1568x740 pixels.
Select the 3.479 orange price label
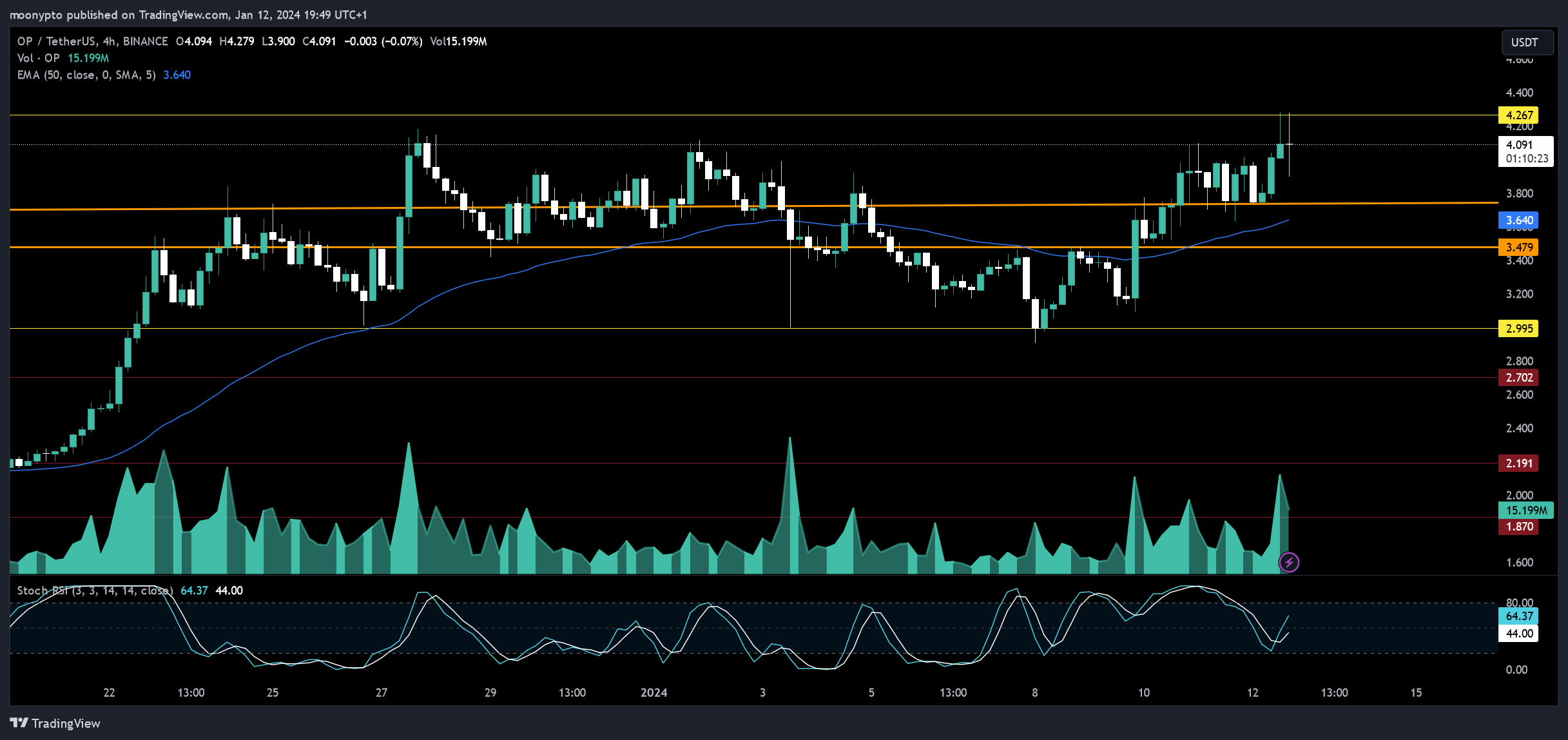1518,248
